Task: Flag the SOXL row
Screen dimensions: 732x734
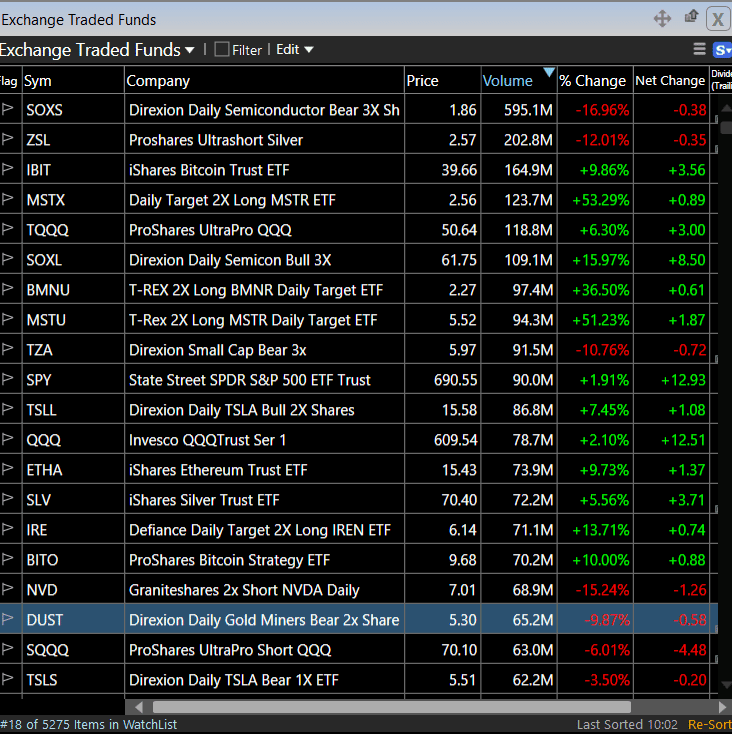Action: (7, 259)
